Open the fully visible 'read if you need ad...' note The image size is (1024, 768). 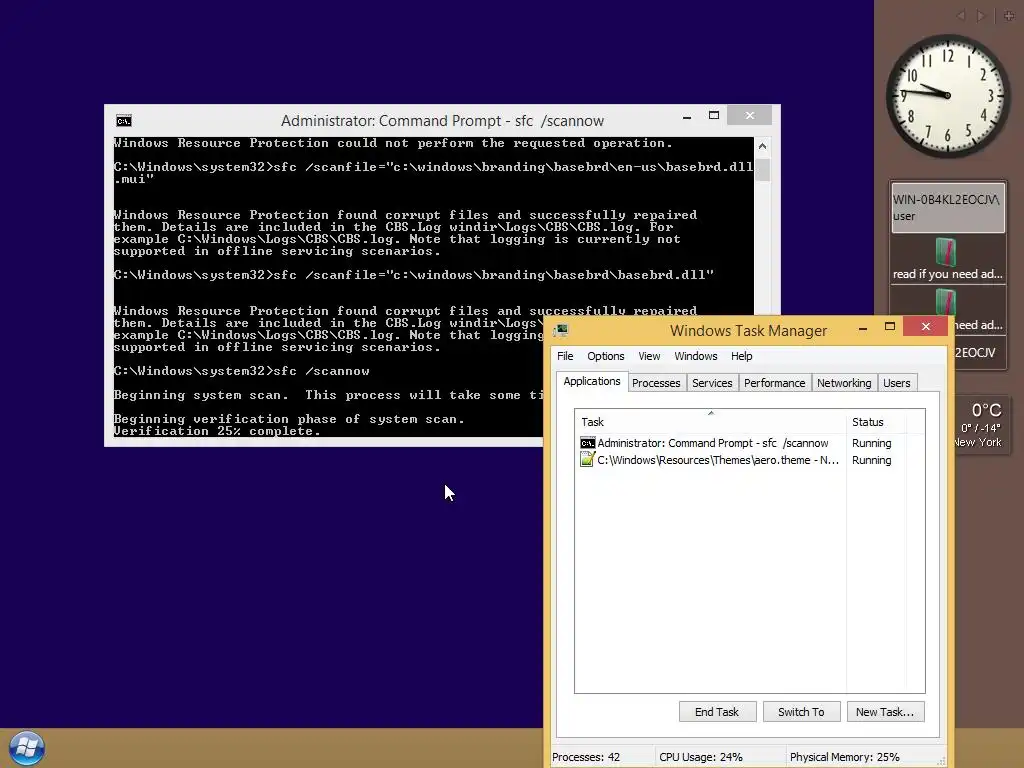(948, 259)
